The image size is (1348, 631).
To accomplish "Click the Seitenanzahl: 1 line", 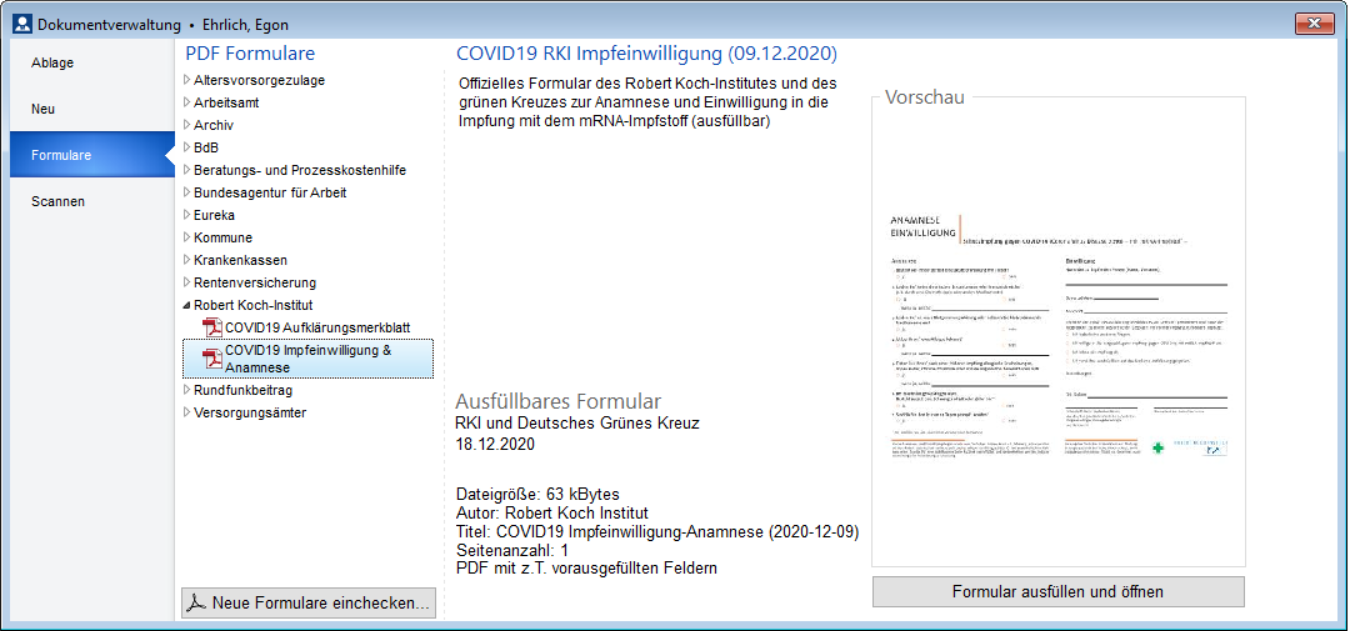I will (512, 550).
